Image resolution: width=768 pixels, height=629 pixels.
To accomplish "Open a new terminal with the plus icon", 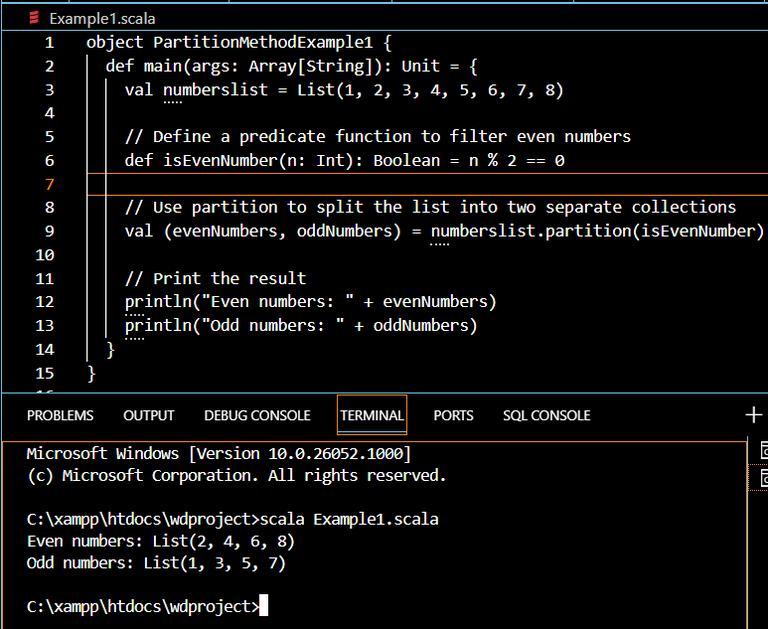I will [754, 415].
